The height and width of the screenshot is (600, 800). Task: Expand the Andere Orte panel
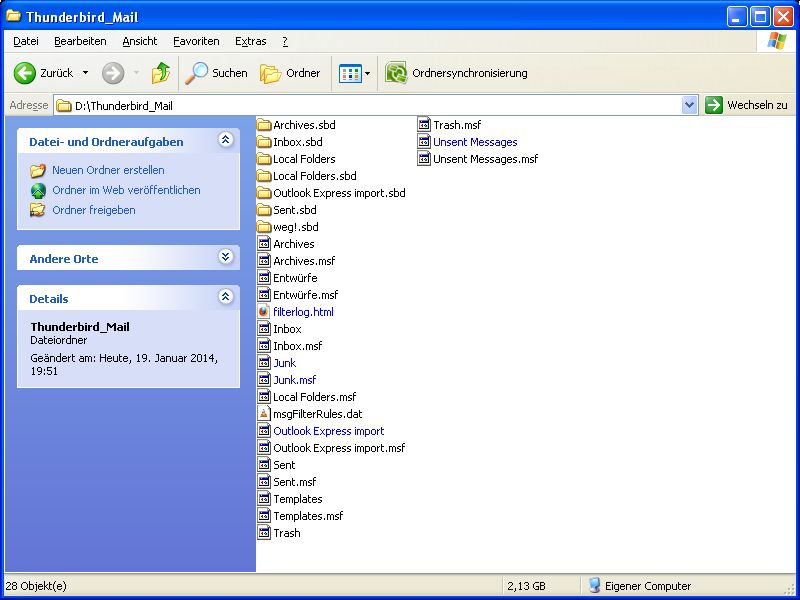click(225, 258)
